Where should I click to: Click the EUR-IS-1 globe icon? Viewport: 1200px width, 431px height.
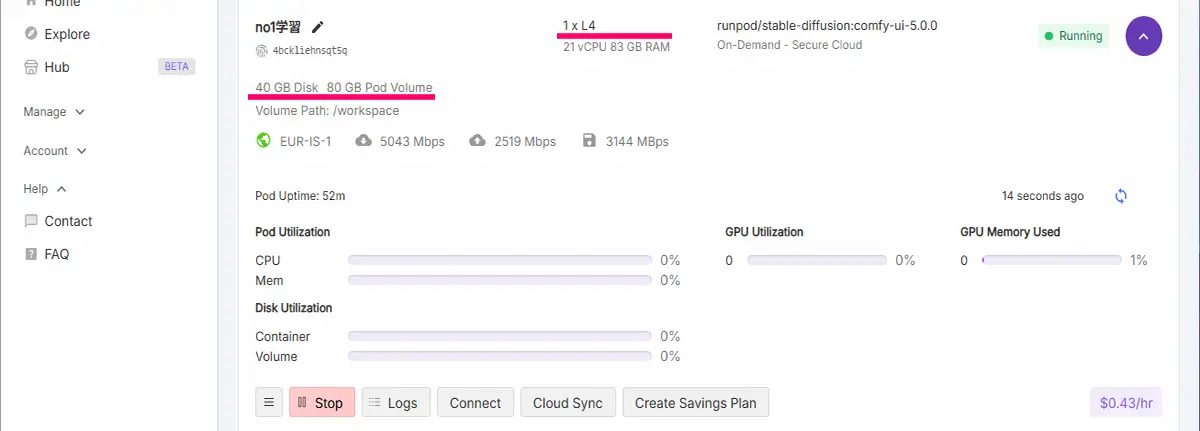[x=264, y=141]
